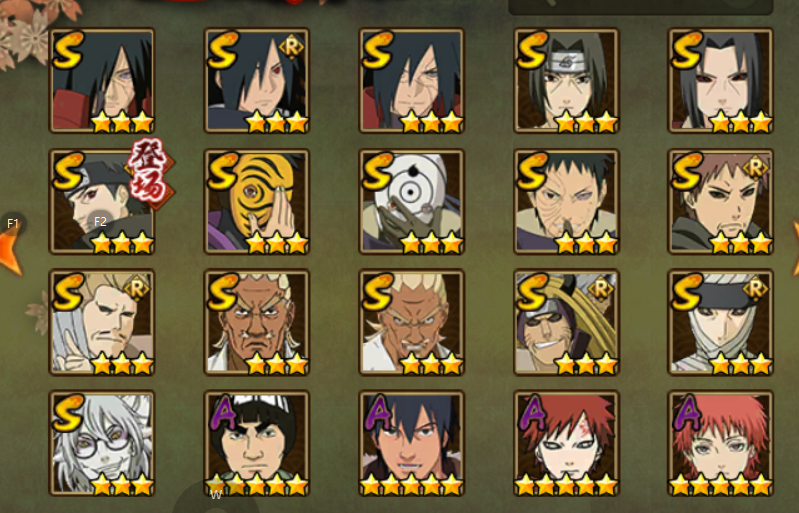Select dark-skinned Raikage with white mustache
799x513 pixels.
(x=256, y=322)
